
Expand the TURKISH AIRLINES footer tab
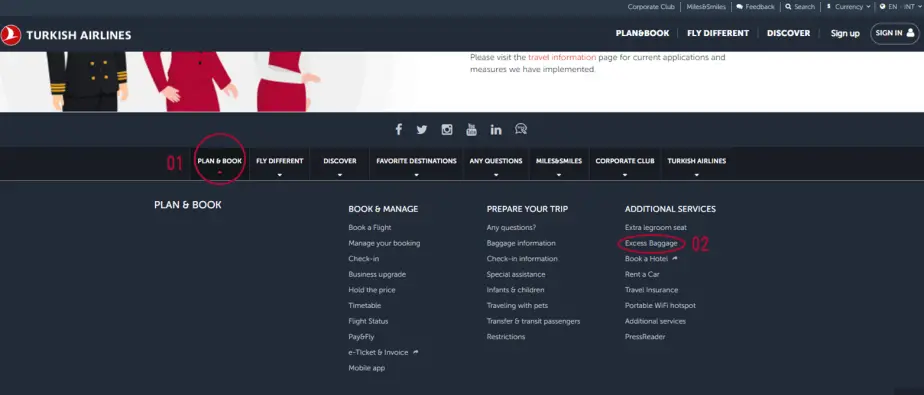tap(697, 164)
